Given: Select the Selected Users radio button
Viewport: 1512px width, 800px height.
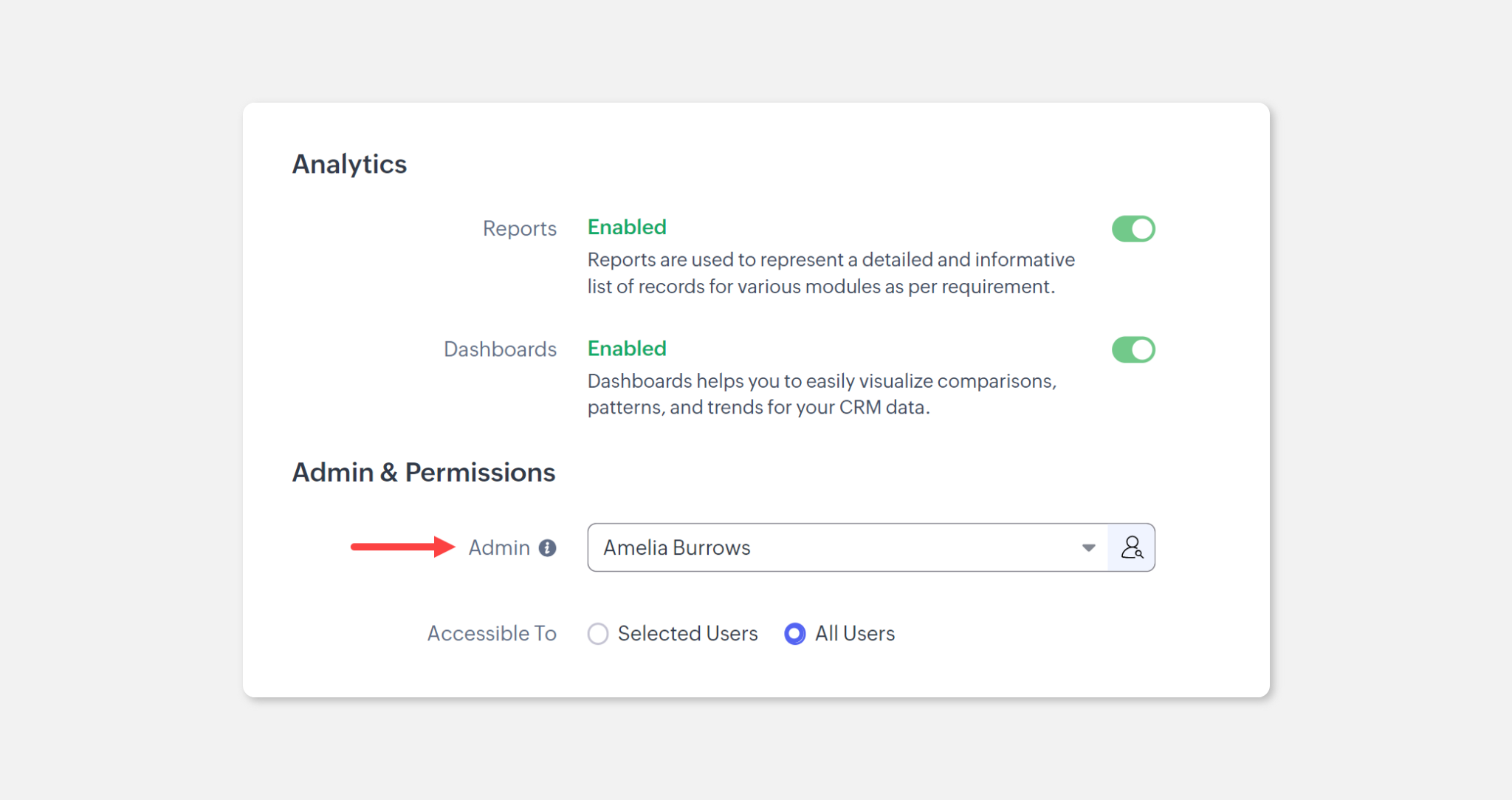Looking at the screenshot, I should coord(598,634).
